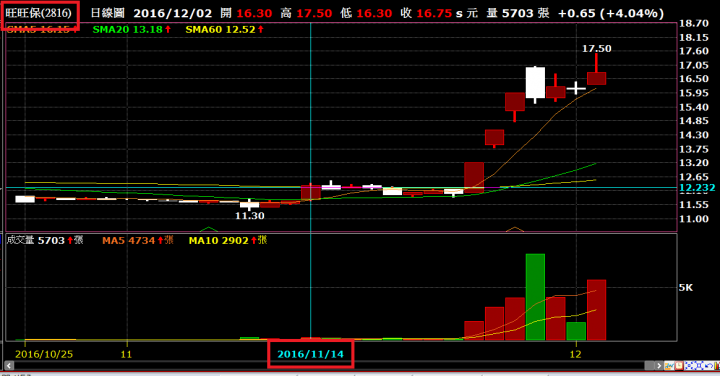The width and height of the screenshot is (720, 376).
Task: Click the 5K volume axis label
Action: pyautogui.click(x=686, y=288)
